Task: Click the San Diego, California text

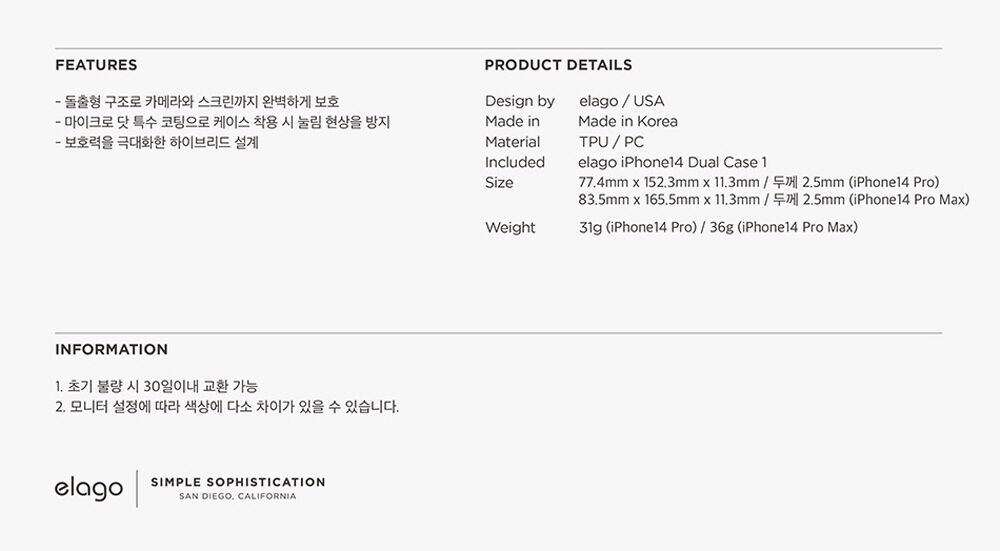Action: 237,496
